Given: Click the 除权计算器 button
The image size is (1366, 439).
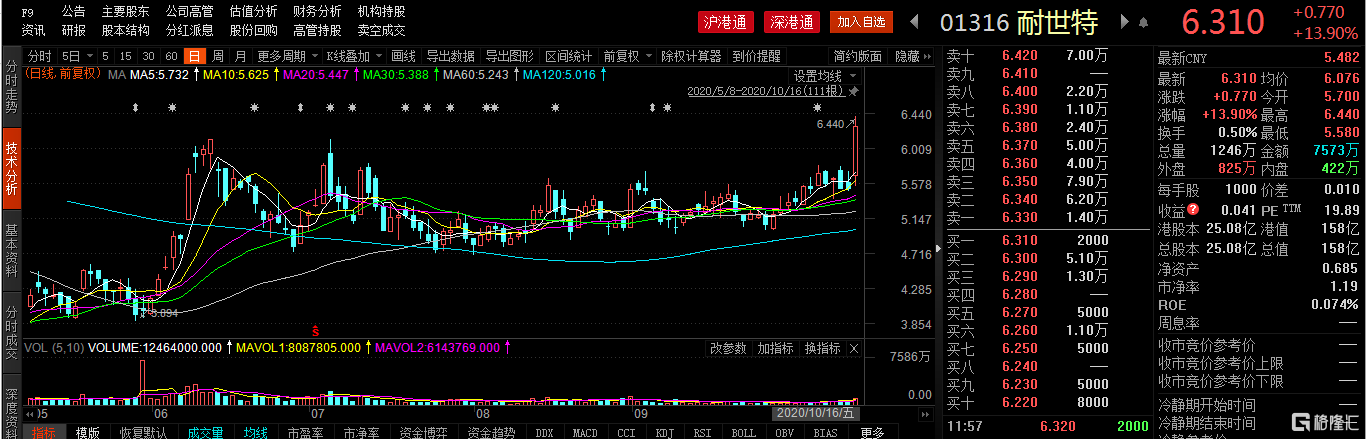Looking at the screenshot, I should 691,56.
